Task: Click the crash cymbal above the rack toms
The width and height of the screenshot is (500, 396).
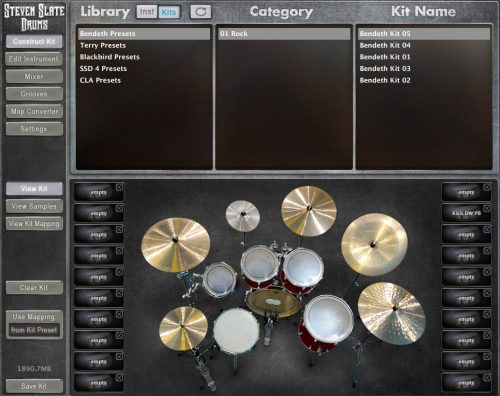Action: click(x=309, y=211)
